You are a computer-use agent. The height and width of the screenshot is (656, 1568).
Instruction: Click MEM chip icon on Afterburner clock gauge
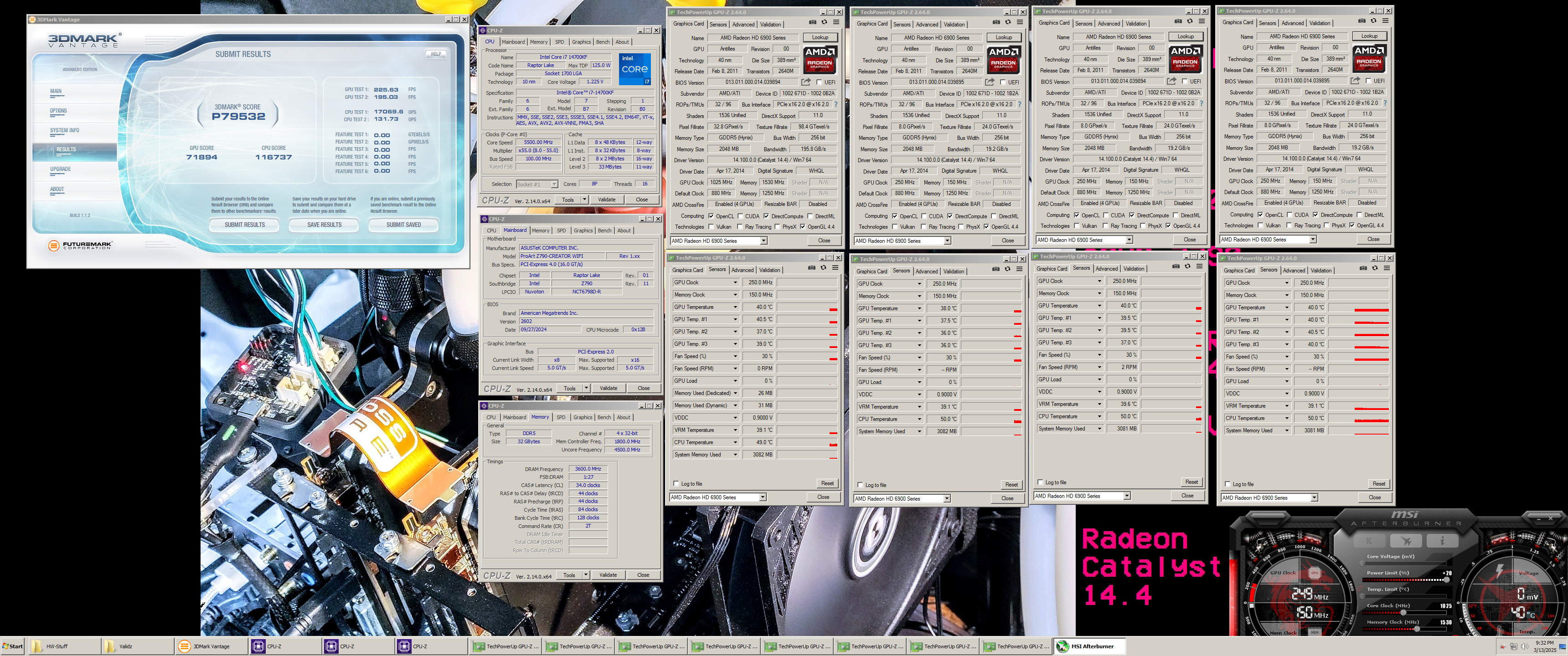1314,632
